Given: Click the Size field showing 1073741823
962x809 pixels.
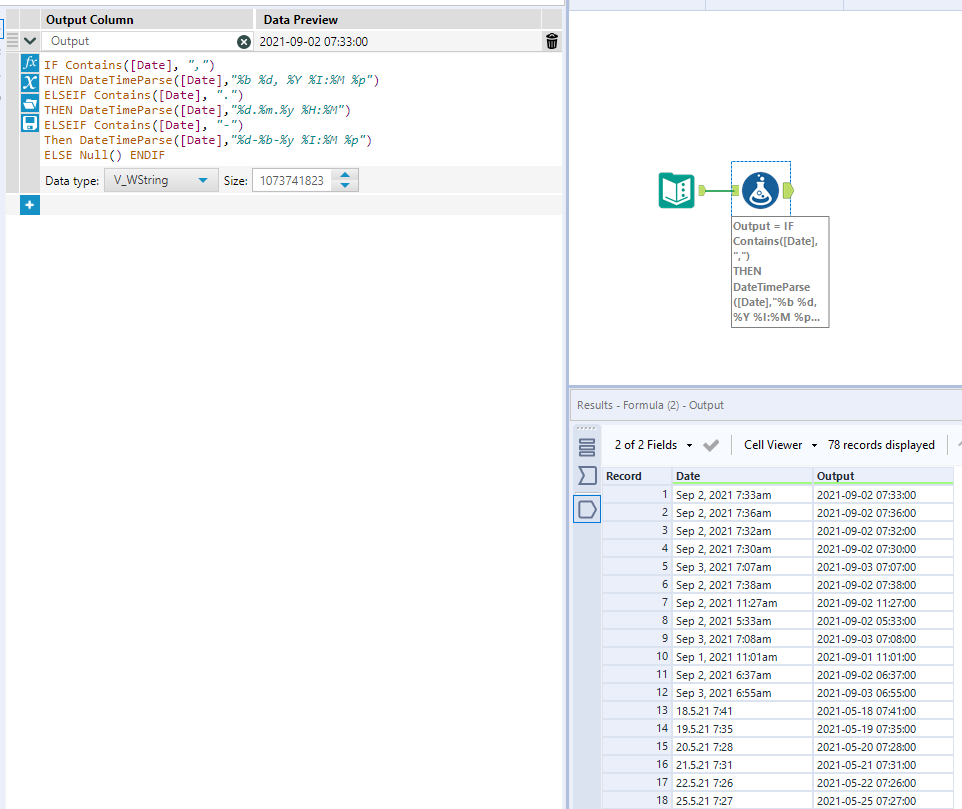Looking at the screenshot, I should [x=292, y=180].
